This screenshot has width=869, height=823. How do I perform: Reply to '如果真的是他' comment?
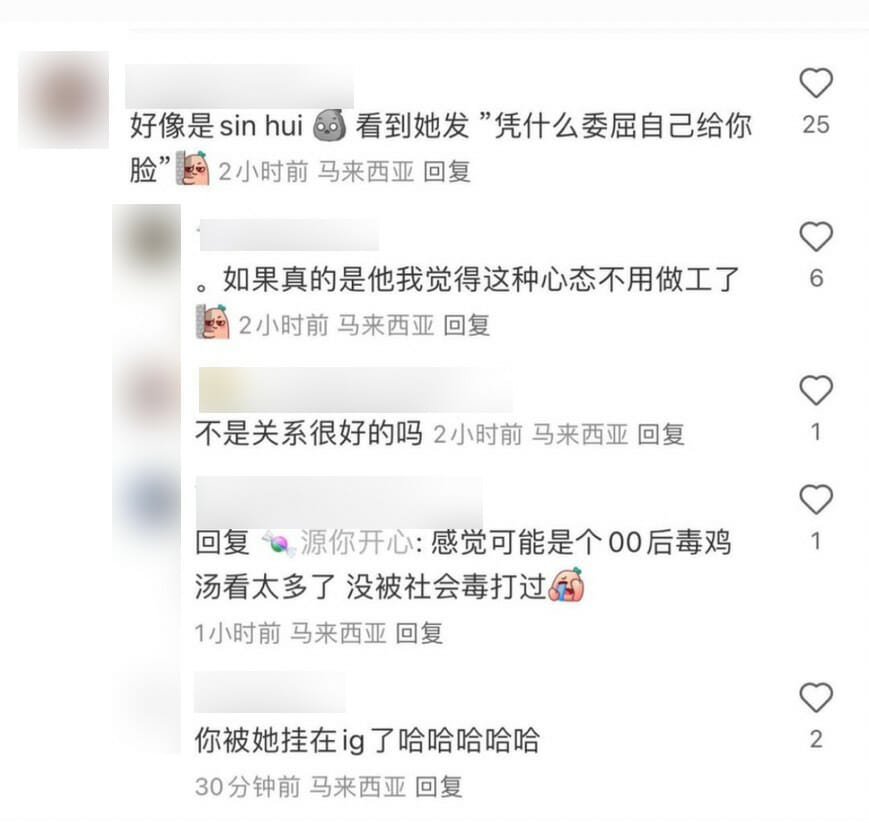tap(467, 325)
